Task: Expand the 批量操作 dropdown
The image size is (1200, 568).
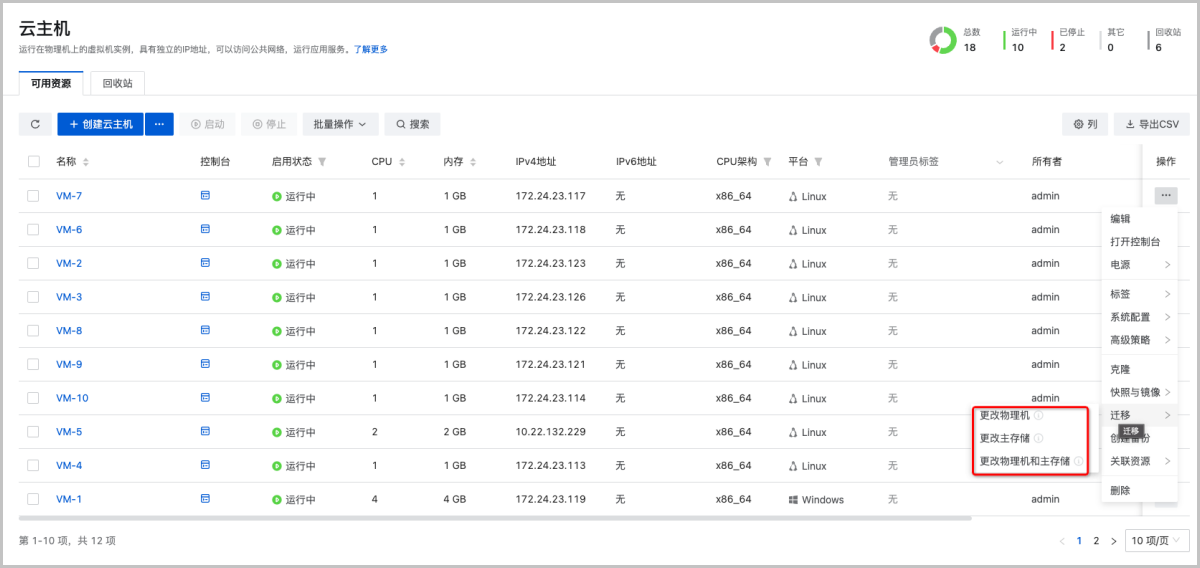Action: 339,124
